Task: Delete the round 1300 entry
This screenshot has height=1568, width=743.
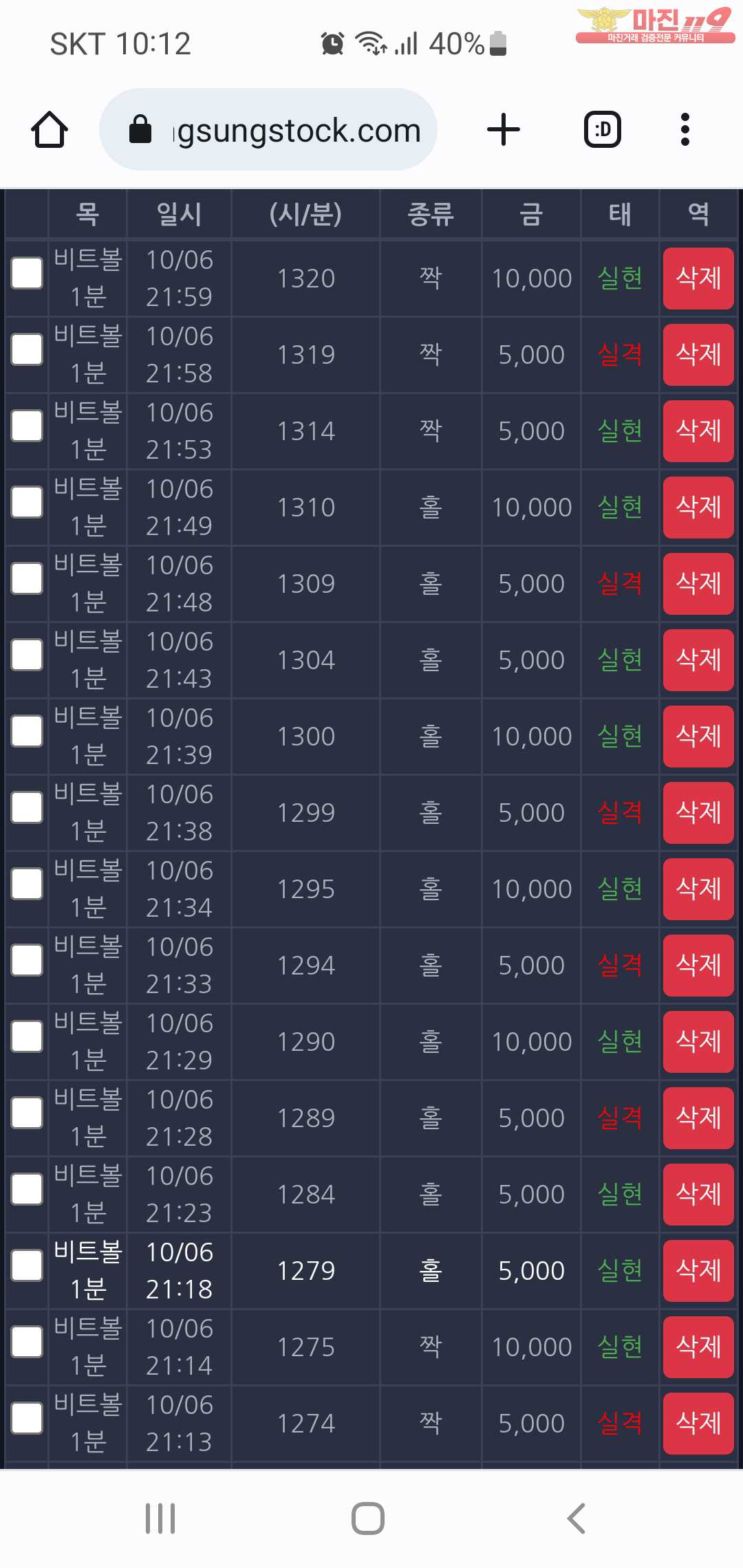Action: [698, 736]
